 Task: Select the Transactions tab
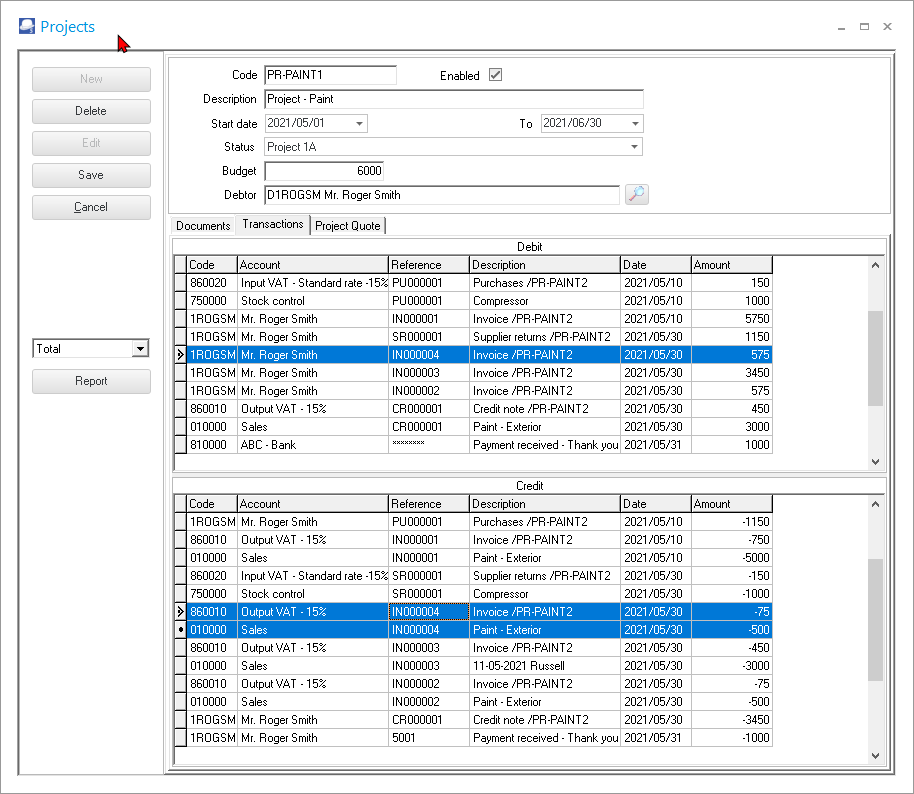[x=273, y=224]
